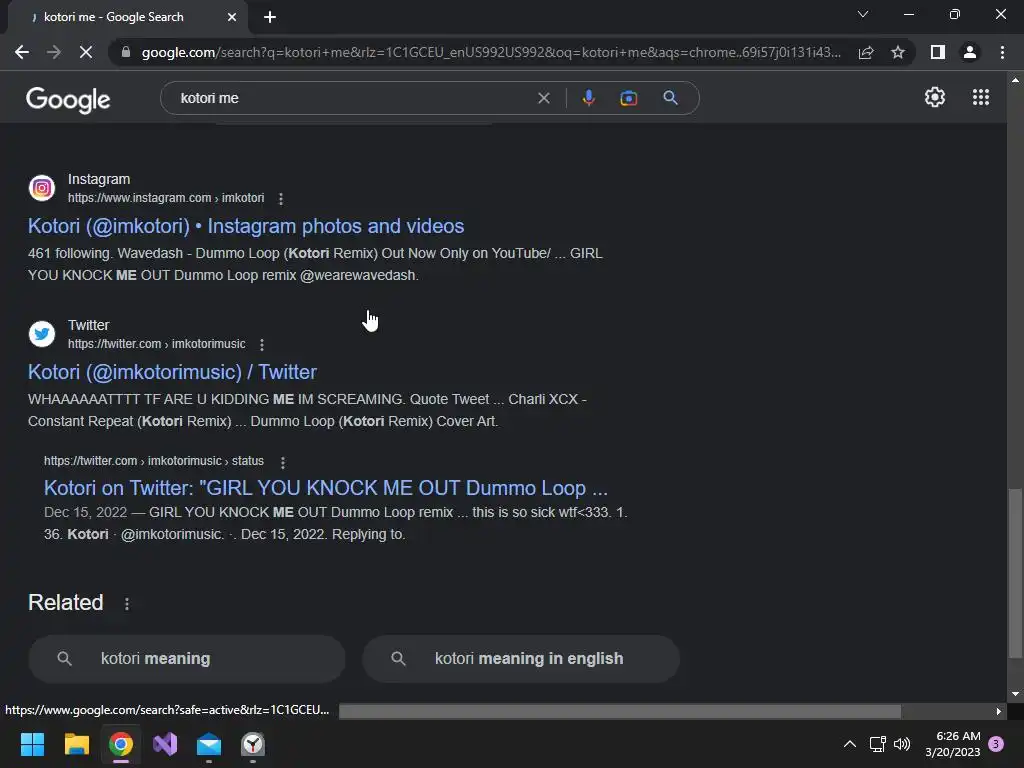
Task: Open network status in system tray
Action: coord(877,744)
